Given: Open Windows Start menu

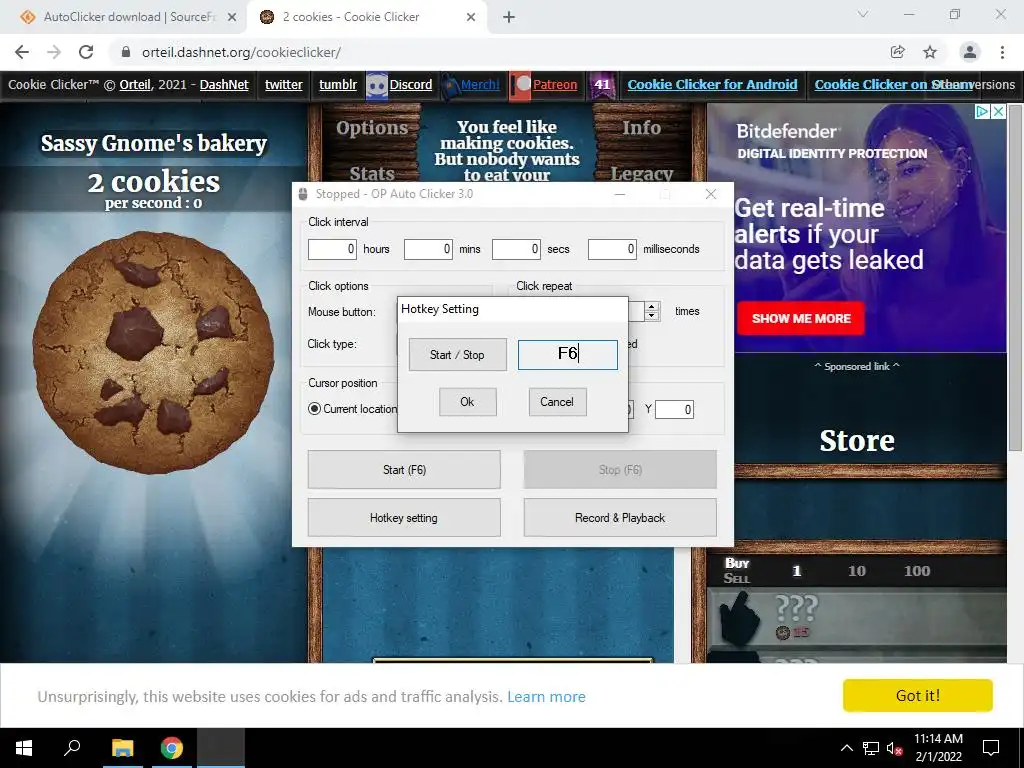Looking at the screenshot, I should click(24, 748).
